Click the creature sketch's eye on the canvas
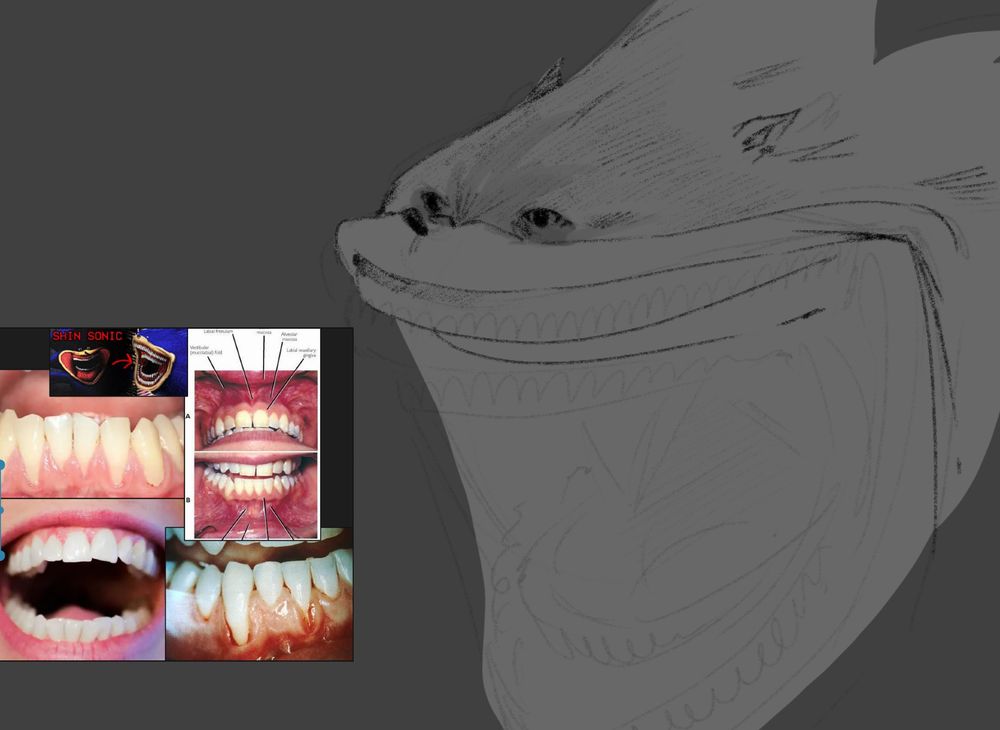Viewport: 1000px width, 730px height. click(x=541, y=219)
